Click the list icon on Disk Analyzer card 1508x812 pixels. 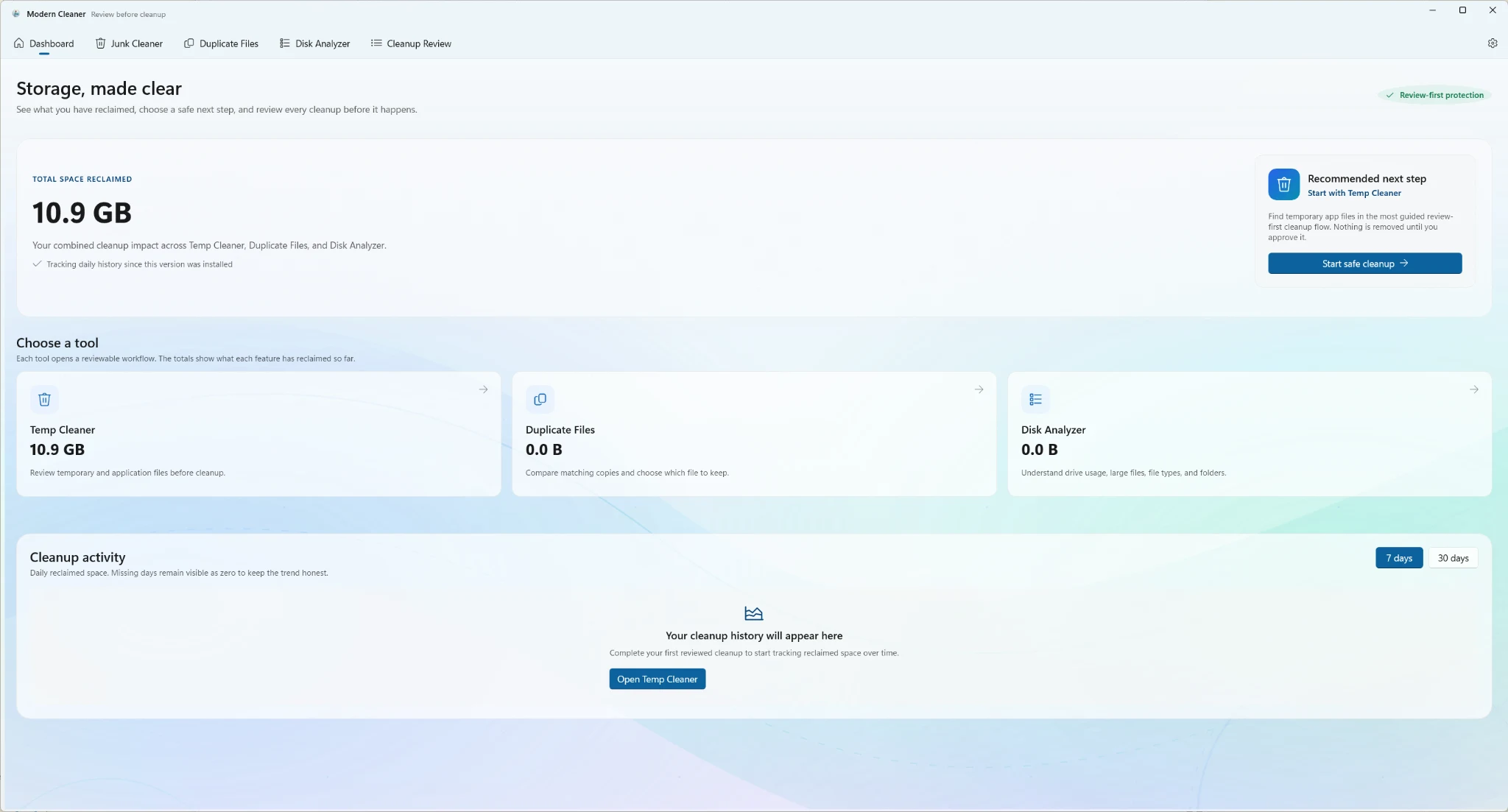pyautogui.click(x=1035, y=399)
